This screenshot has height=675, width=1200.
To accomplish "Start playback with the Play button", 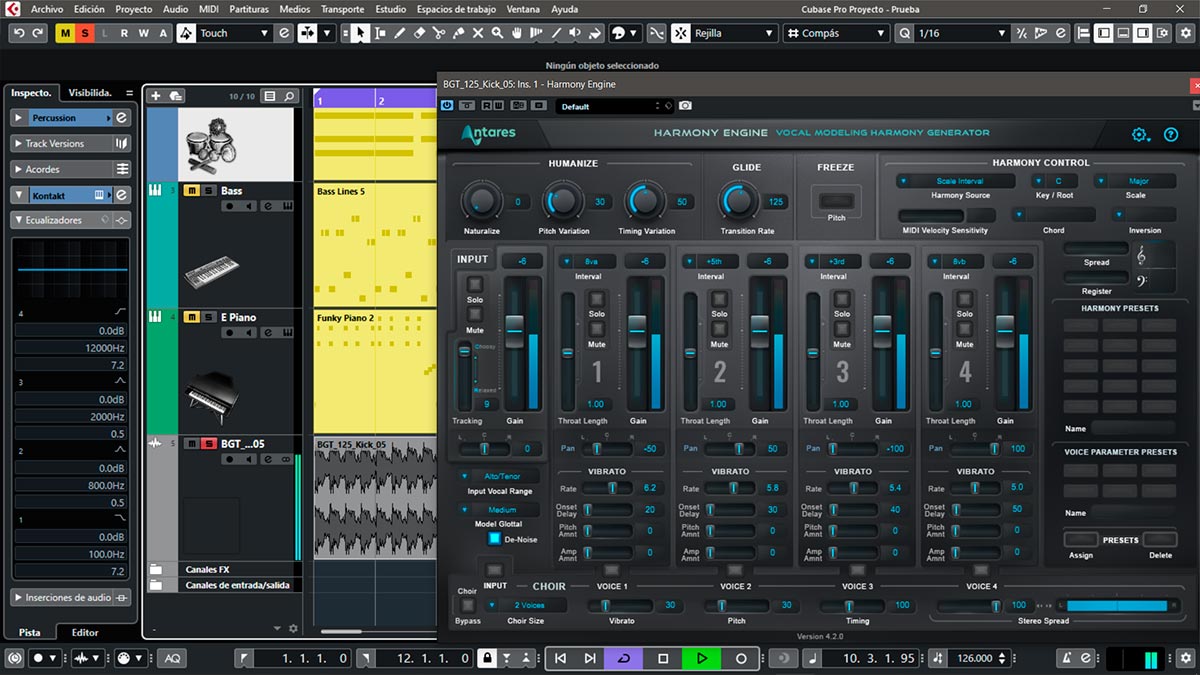I will click(701, 658).
